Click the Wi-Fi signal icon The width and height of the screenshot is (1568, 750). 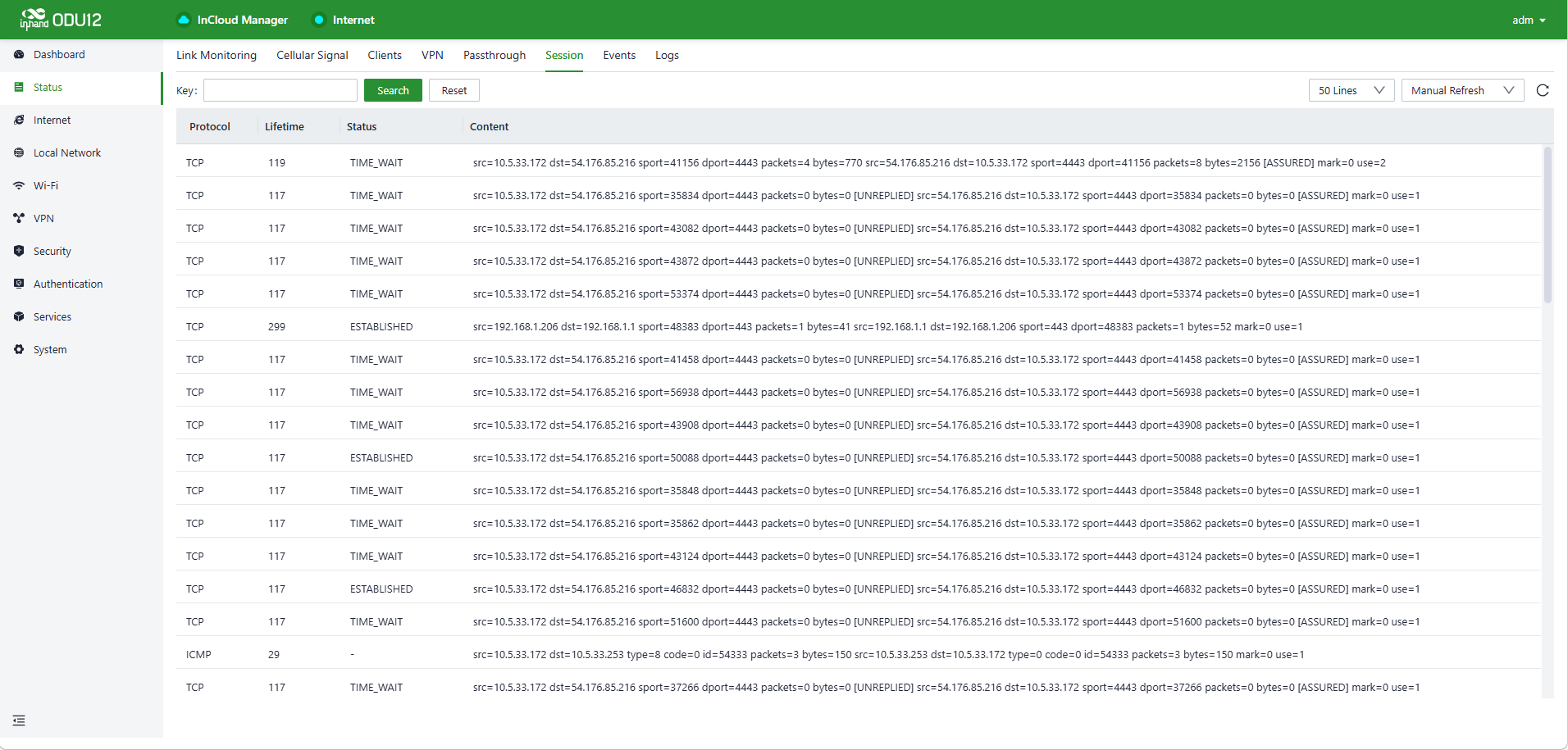[x=19, y=186]
